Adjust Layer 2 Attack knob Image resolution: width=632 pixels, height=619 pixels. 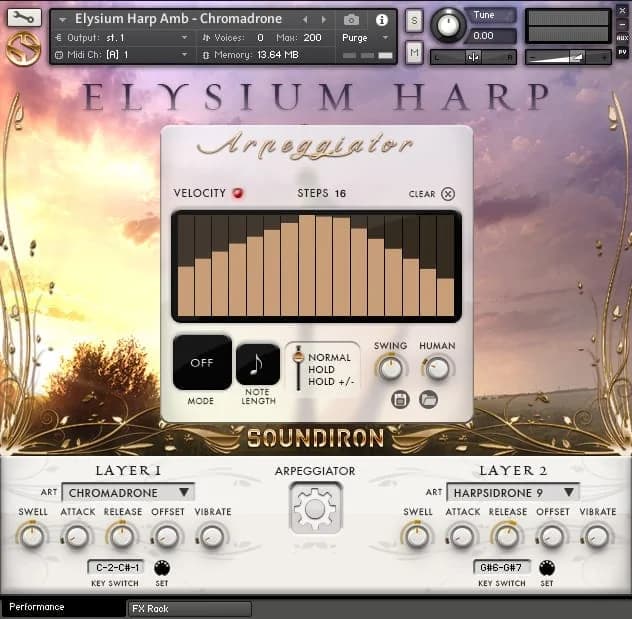tap(462, 536)
